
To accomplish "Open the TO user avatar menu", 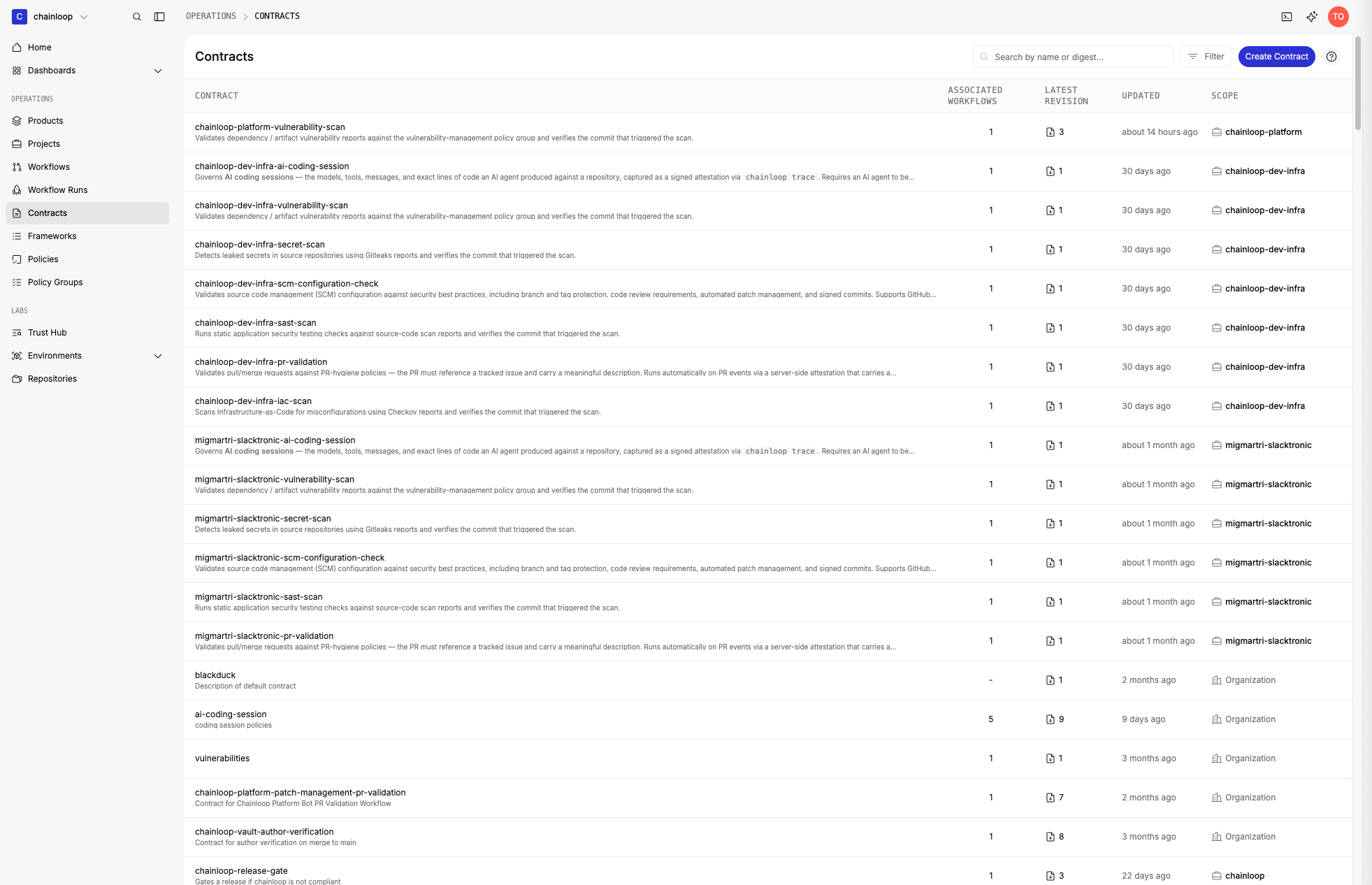I will (x=1338, y=17).
